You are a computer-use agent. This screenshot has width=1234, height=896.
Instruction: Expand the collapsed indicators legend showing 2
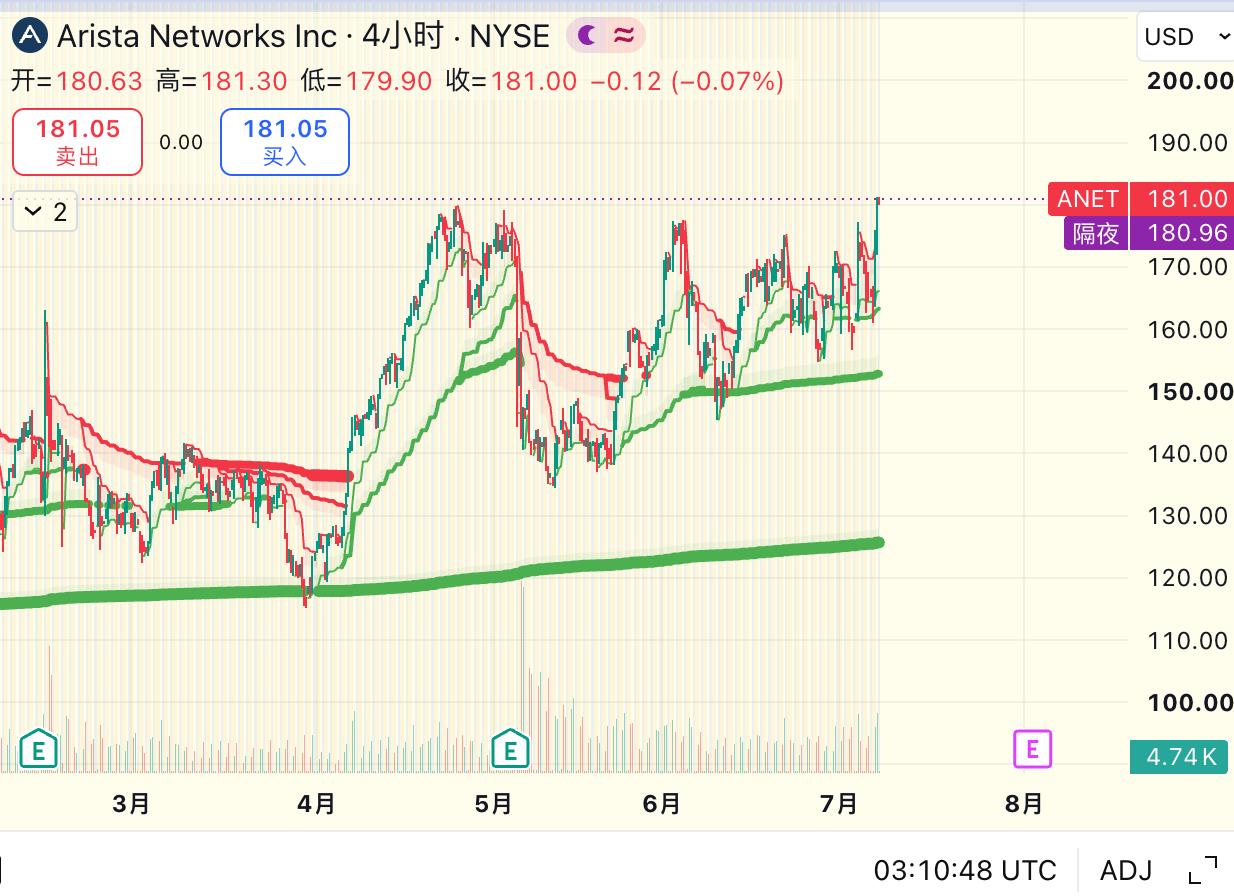coord(45,212)
